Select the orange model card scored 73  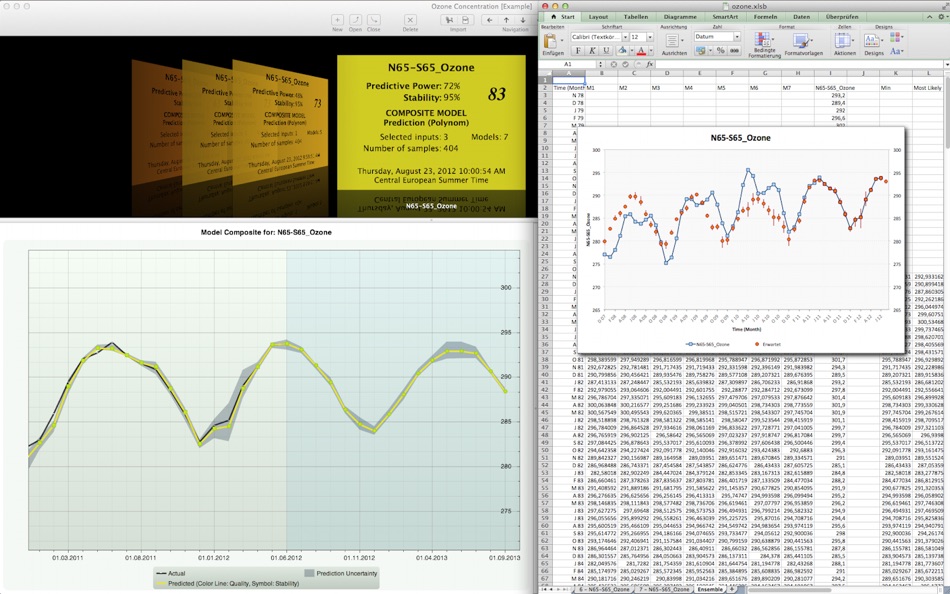tap(280, 122)
